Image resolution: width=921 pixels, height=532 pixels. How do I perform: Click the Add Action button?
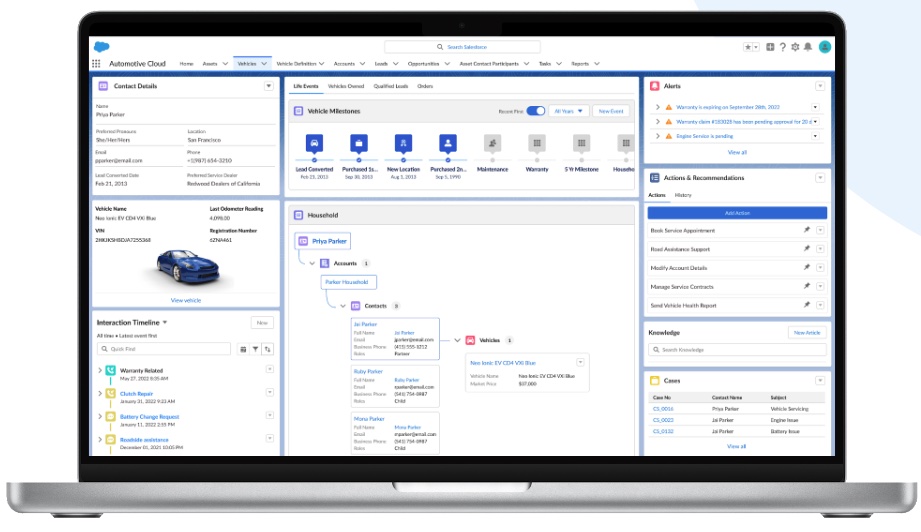coord(737,213)
